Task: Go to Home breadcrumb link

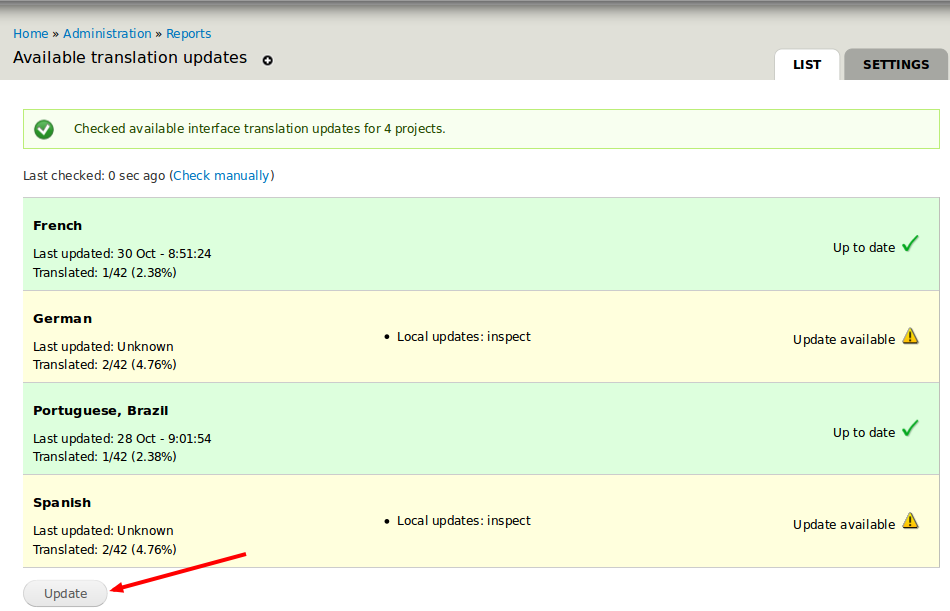Action: [x=31, y=34]
